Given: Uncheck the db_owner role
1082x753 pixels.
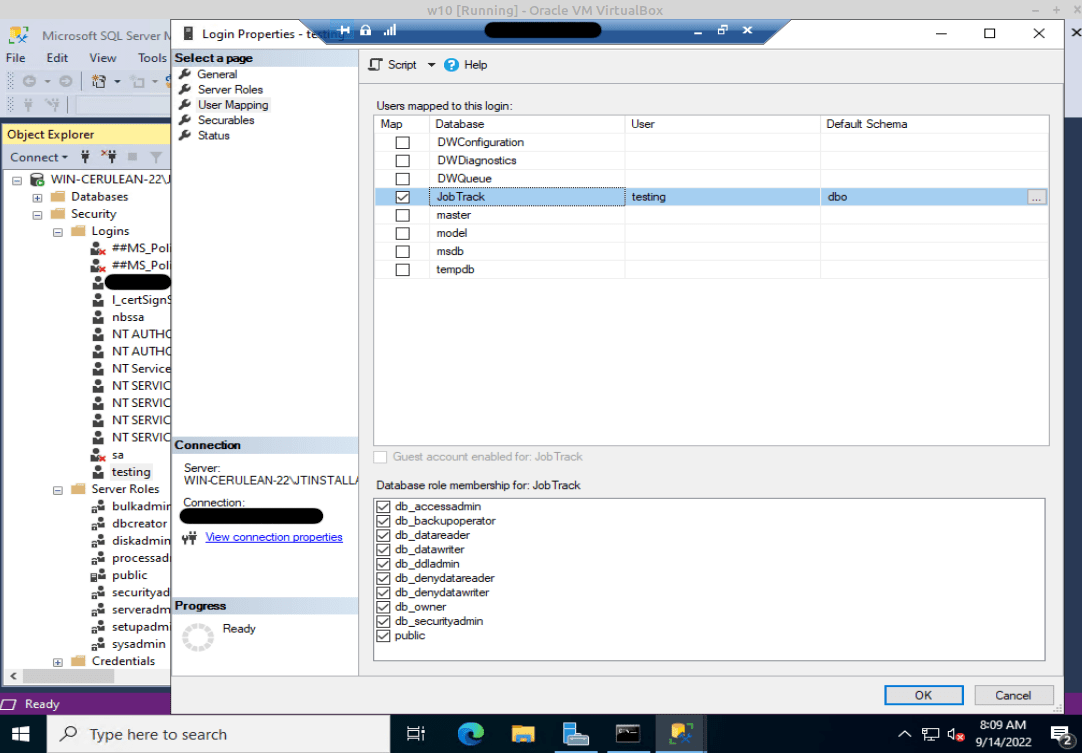Looking at the screenshot, I should (x=384, y=607).
